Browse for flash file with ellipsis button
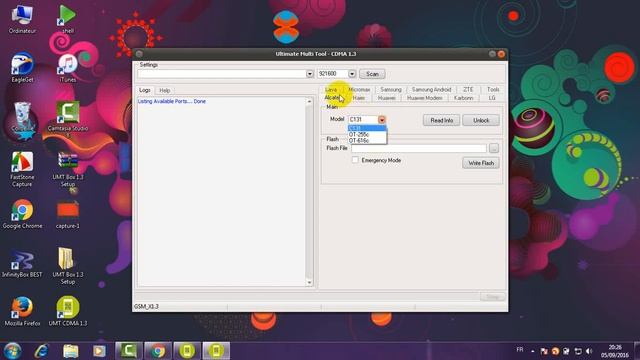 coord(494,148)
